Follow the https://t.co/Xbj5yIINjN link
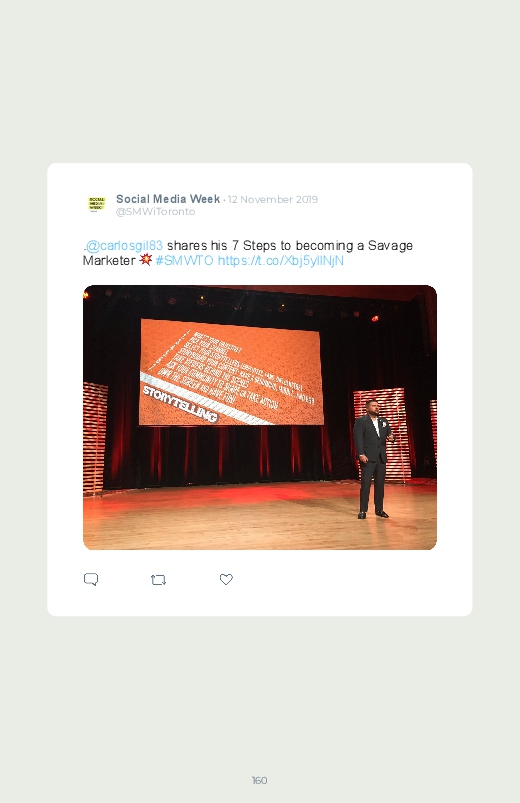The height and width of the screenshot is (803, 520). tap(281, 261)
